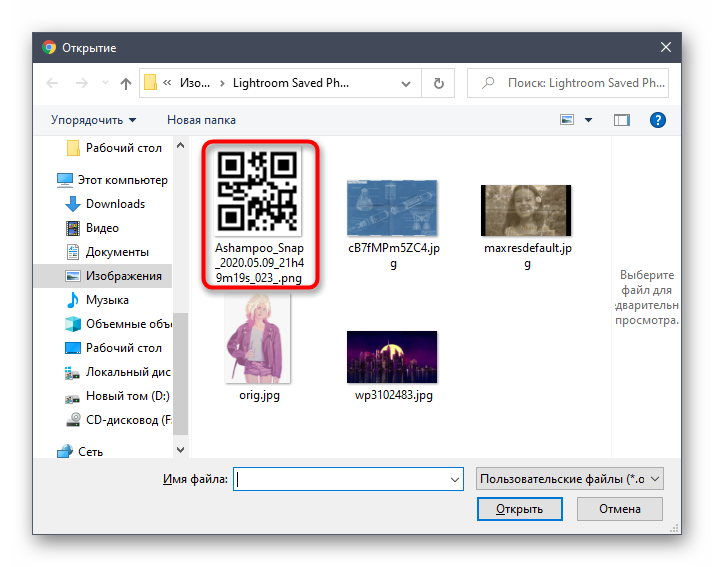Click the Отмена button

click(x=620, y=509)
